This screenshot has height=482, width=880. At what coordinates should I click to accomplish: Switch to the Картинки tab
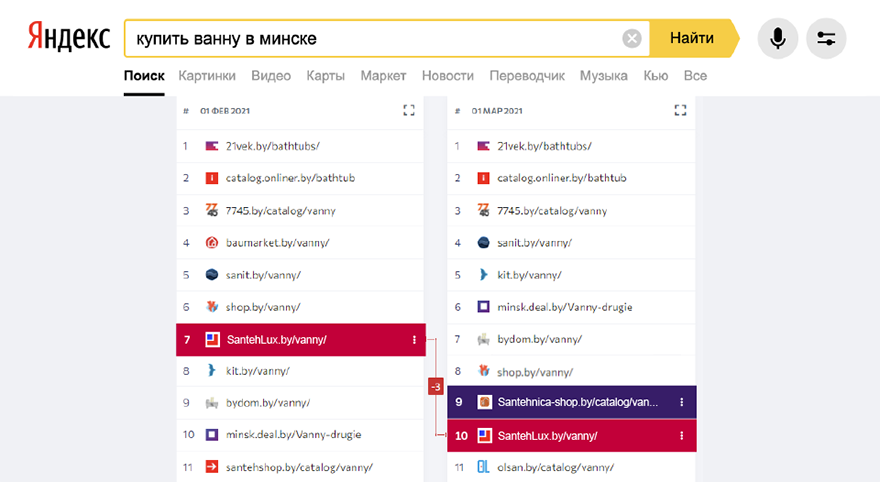point(207,76)
